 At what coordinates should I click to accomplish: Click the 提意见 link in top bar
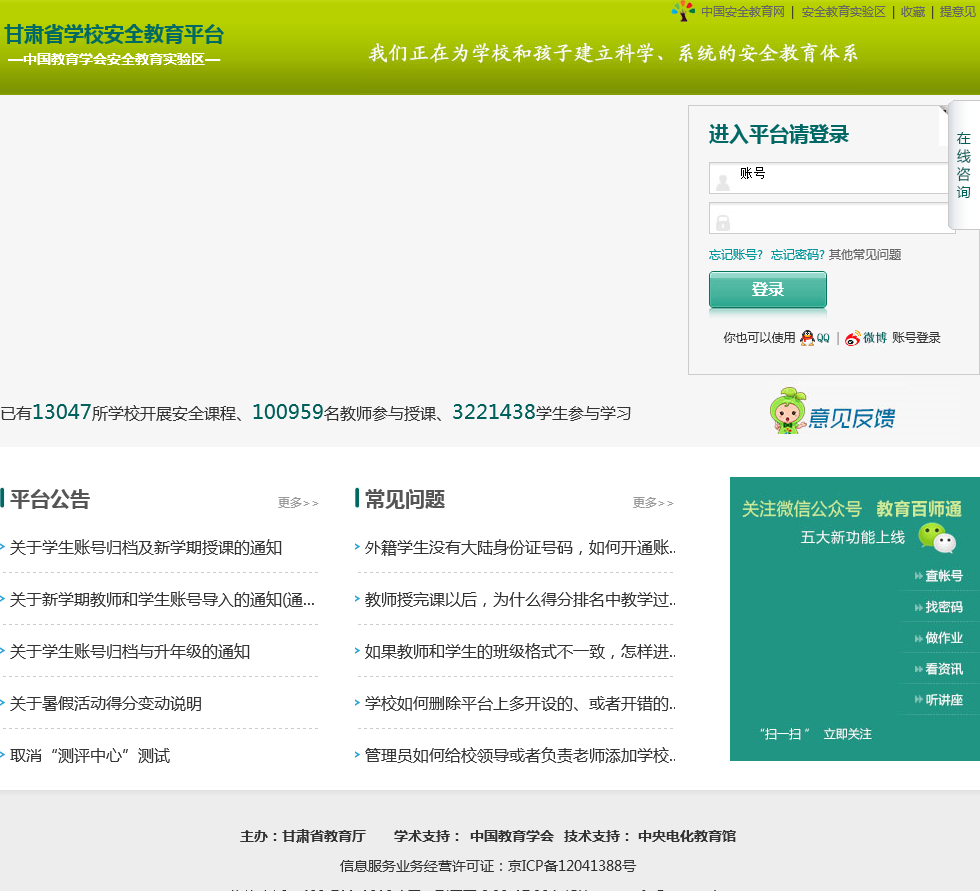click(958, 12)
